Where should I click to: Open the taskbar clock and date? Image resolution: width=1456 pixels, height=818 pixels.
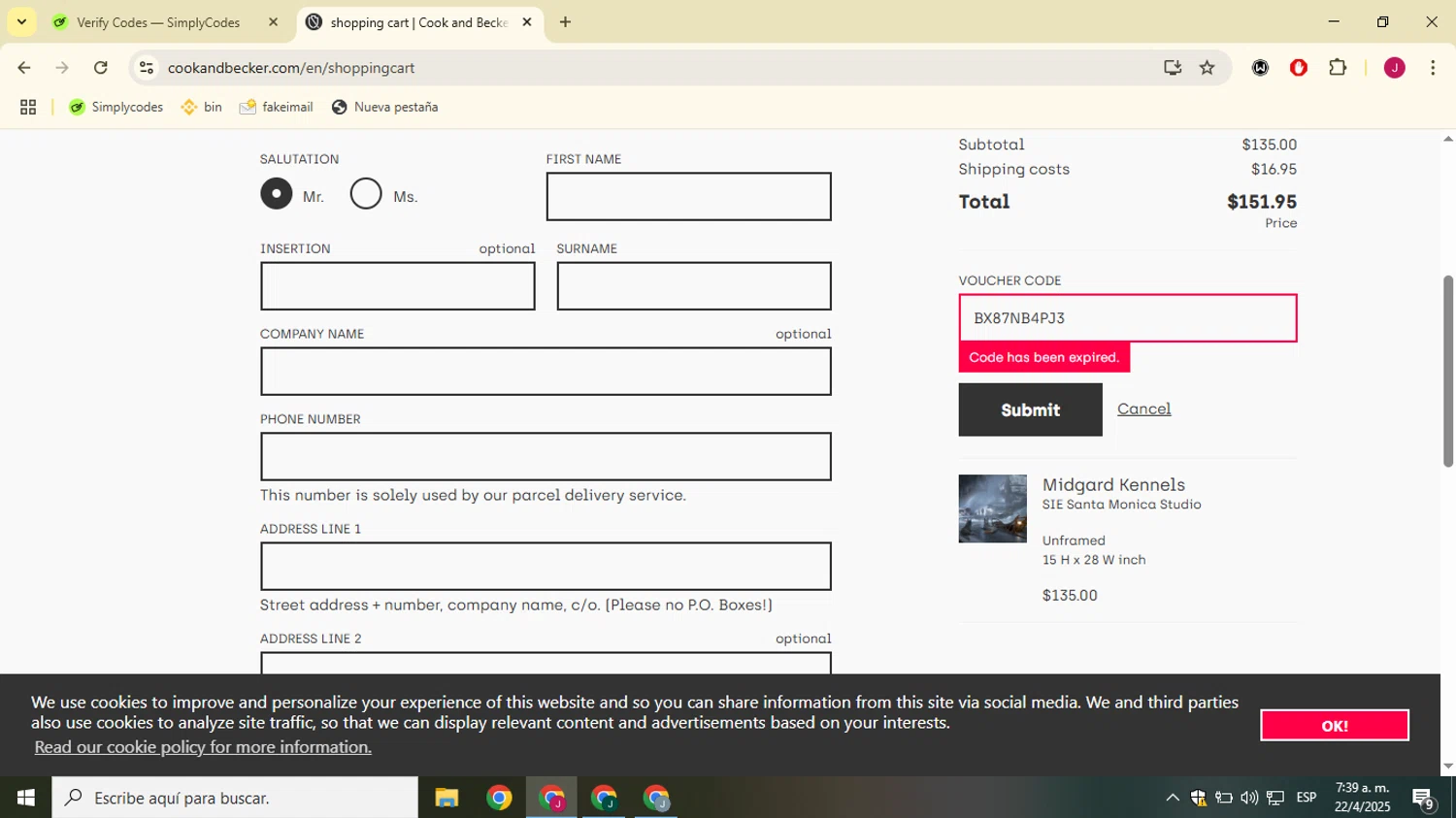coord(1362,798)
